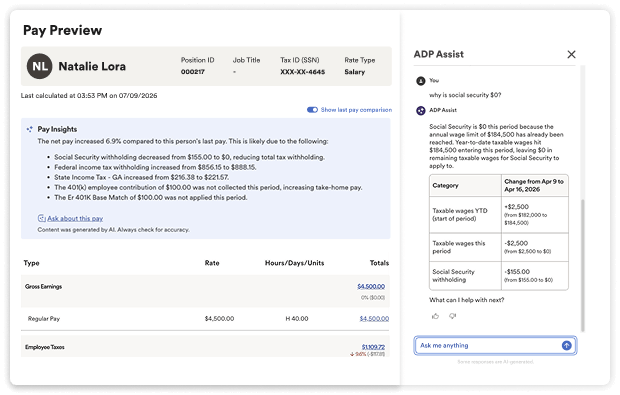Click the 0% ($0.00) comparison under Gross Earnings
This screenshot has width=620, height=395.
pos(373,297)
